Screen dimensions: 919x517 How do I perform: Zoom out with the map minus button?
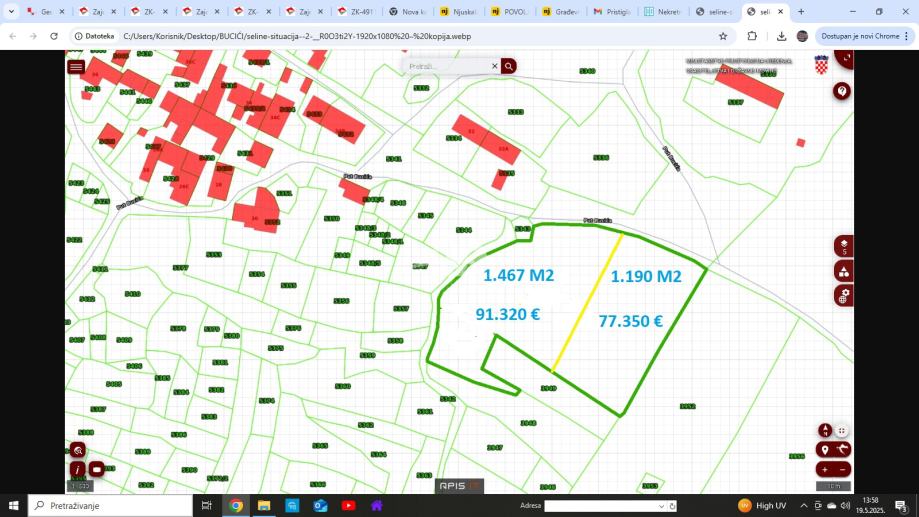(842, 470)
